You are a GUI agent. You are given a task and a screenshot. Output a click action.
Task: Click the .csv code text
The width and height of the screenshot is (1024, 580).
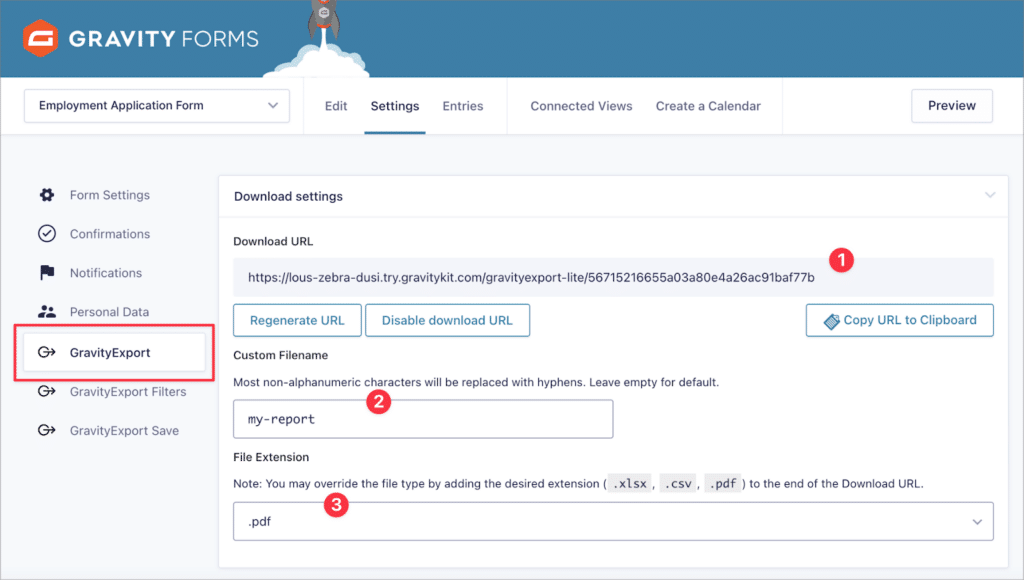click(678, 483)
